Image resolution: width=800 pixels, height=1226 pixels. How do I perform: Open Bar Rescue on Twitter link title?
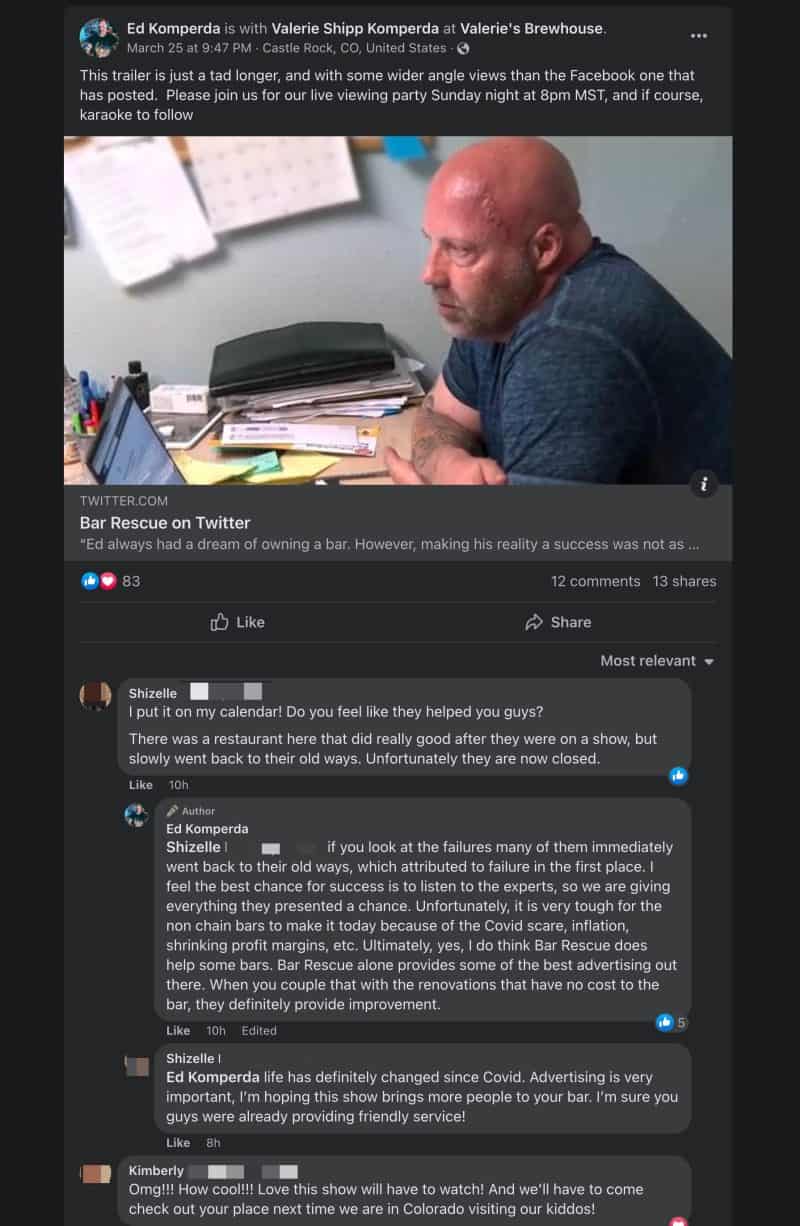tap(165, 523)
